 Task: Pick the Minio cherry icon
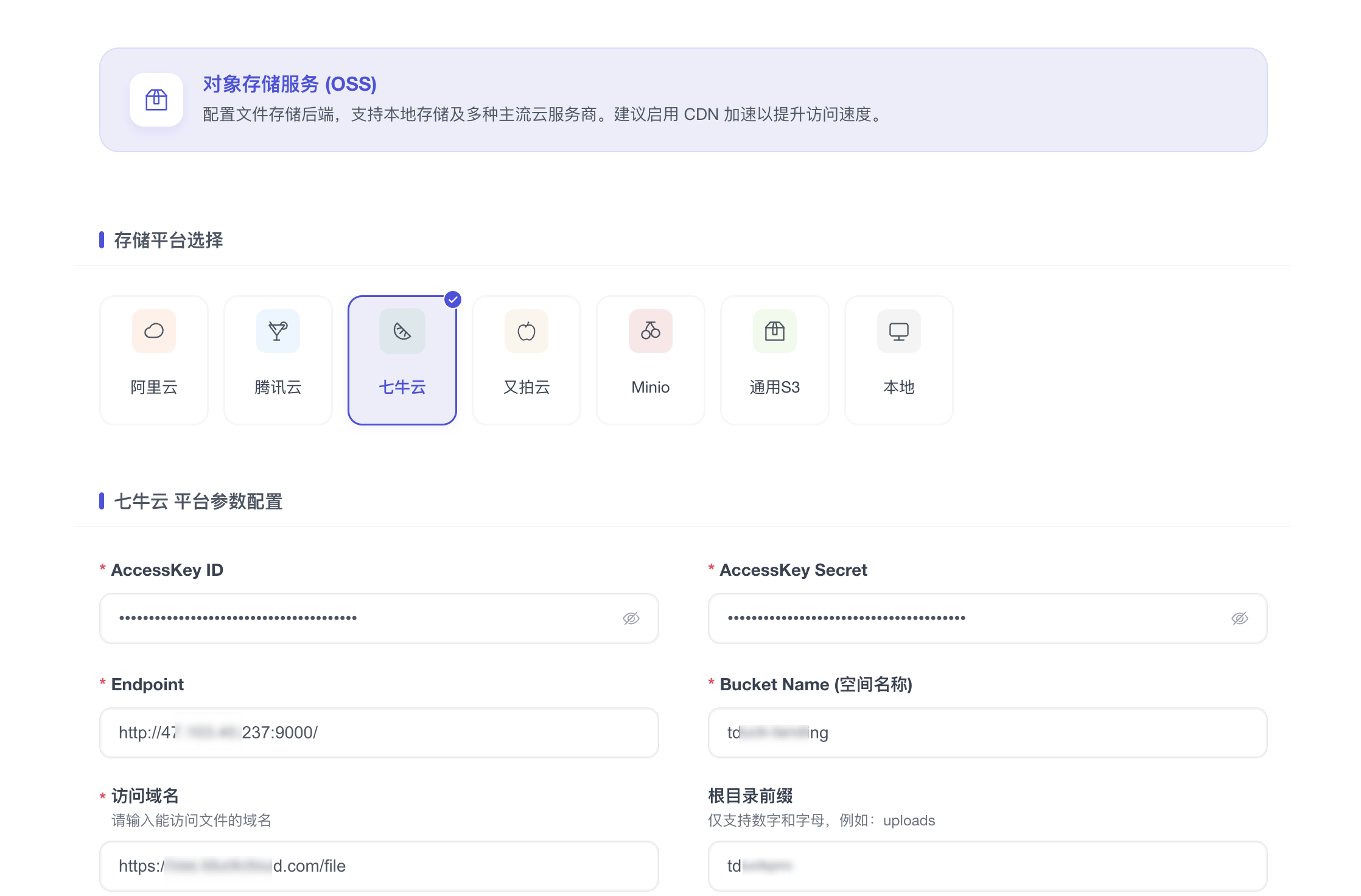[x=651, y=331]
